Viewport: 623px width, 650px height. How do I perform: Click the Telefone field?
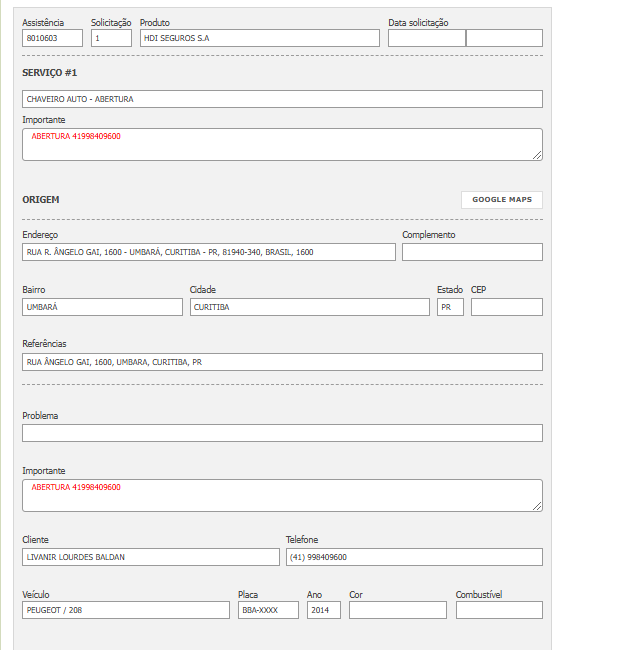click(414, 557)
